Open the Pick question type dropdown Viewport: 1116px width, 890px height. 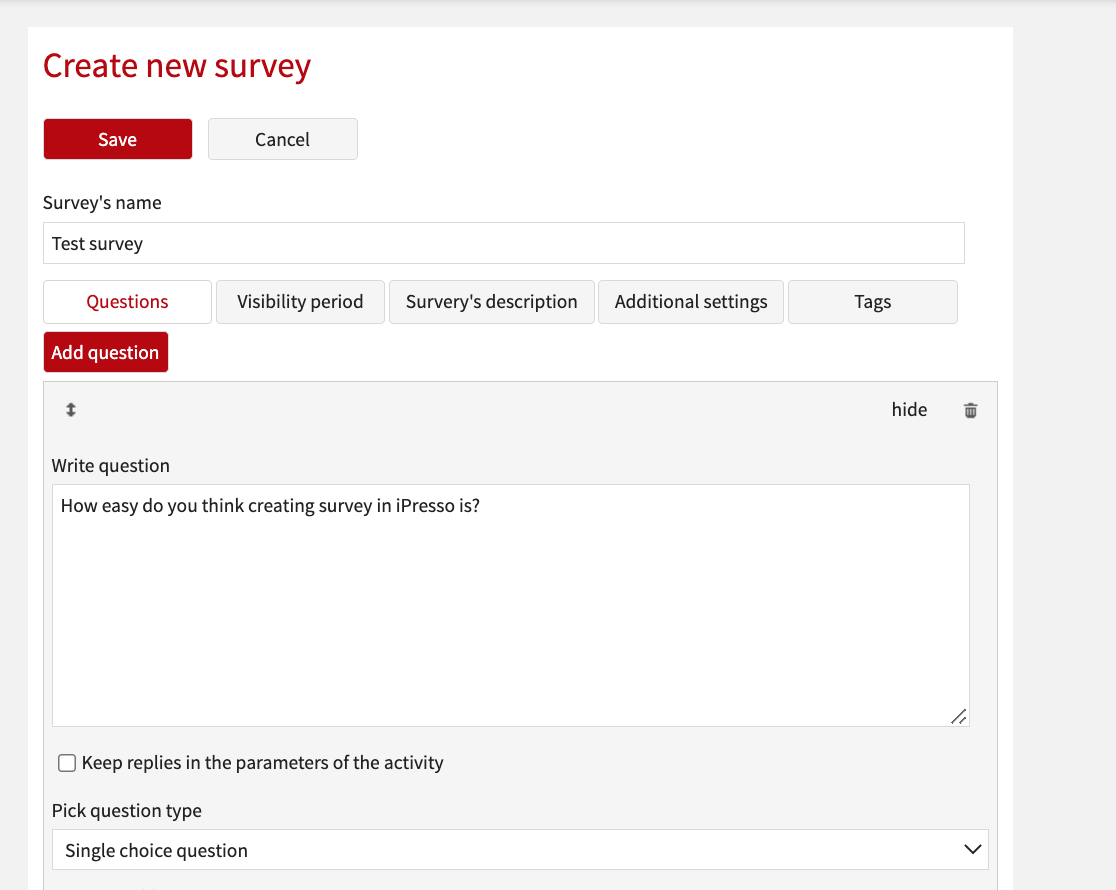tap(520, 849)
